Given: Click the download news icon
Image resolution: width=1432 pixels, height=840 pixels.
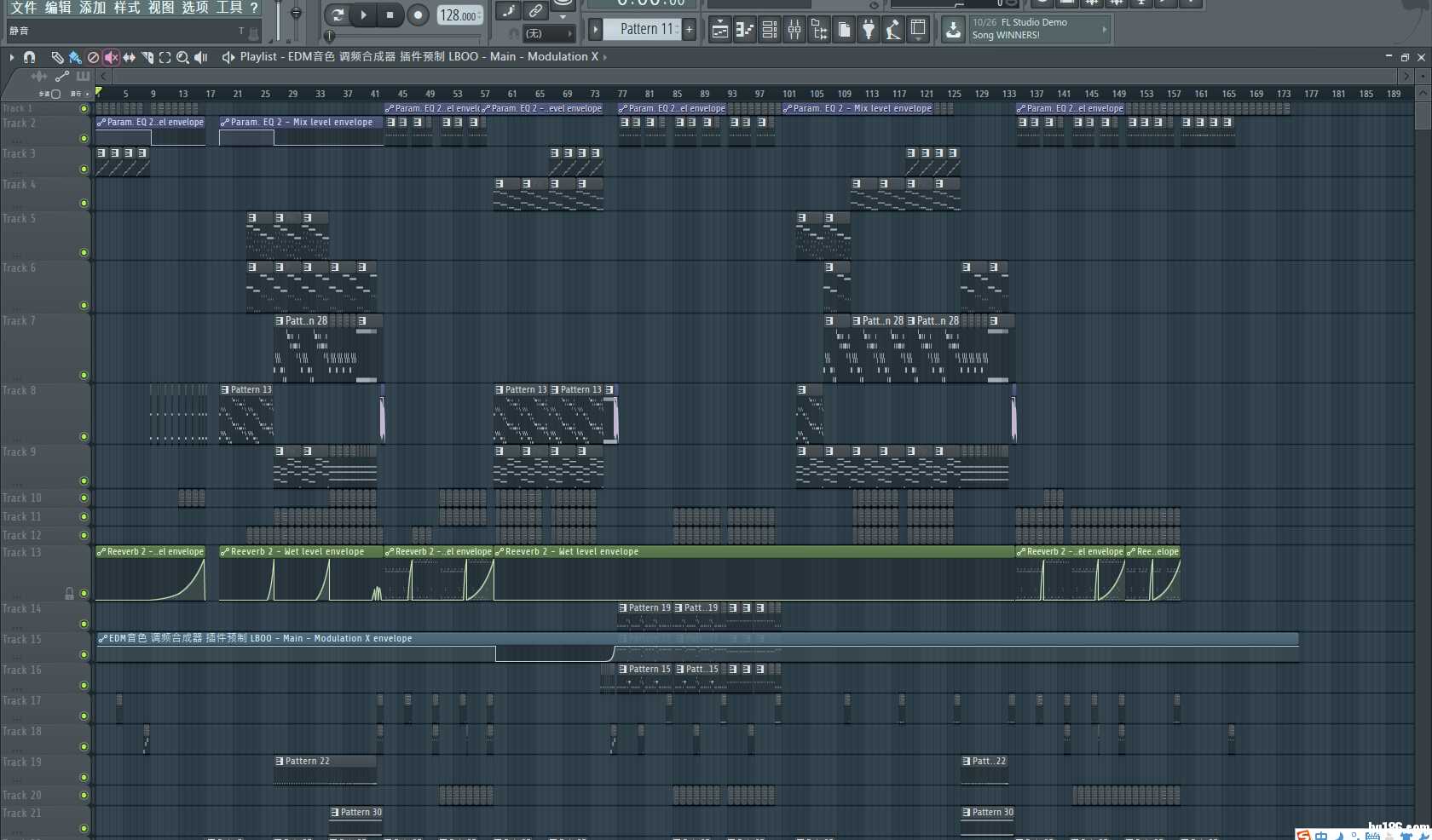Looking at the screenshot, I should click(953, 31).
